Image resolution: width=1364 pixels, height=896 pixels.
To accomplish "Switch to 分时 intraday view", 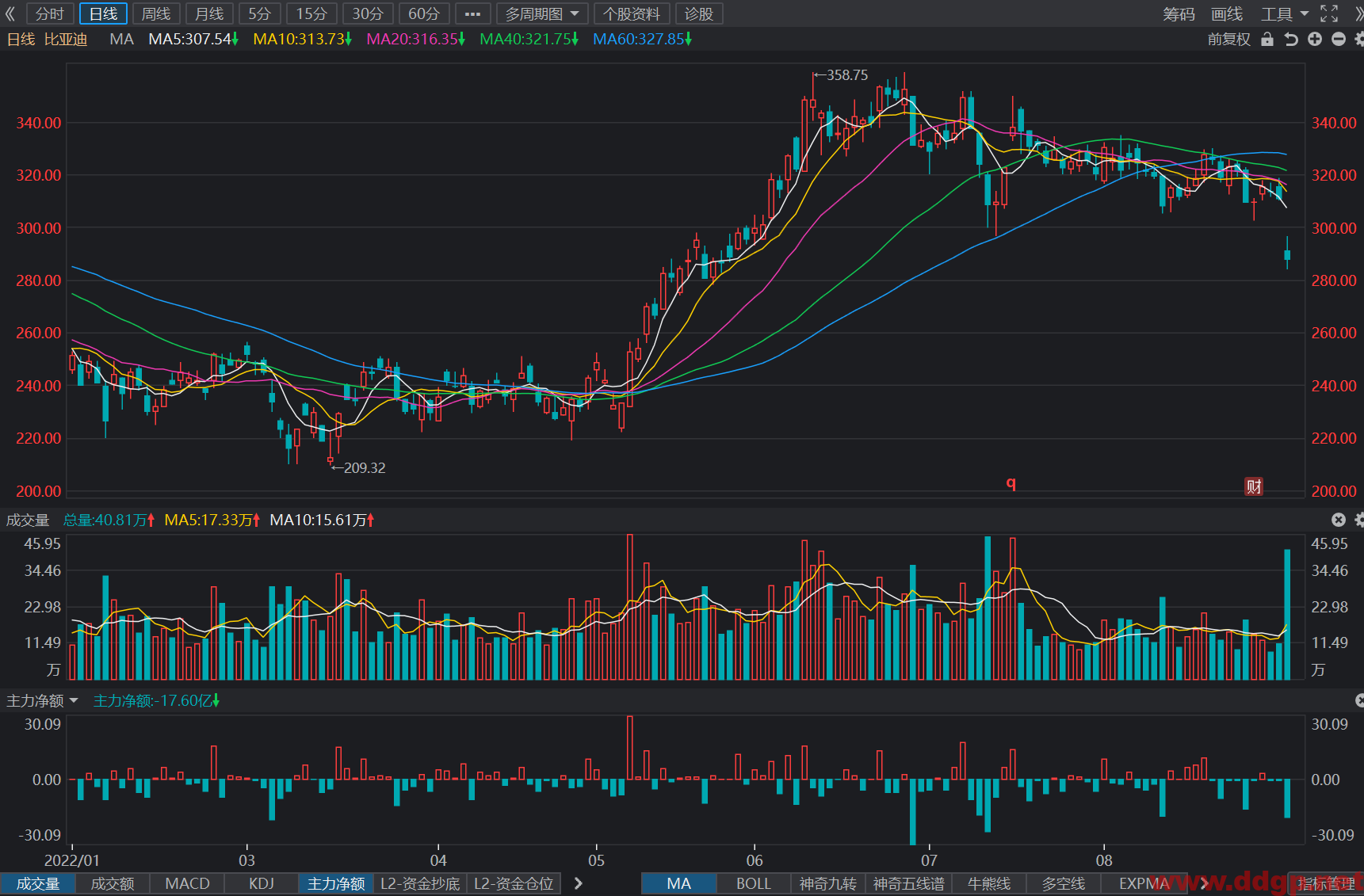I will point(50,13).
